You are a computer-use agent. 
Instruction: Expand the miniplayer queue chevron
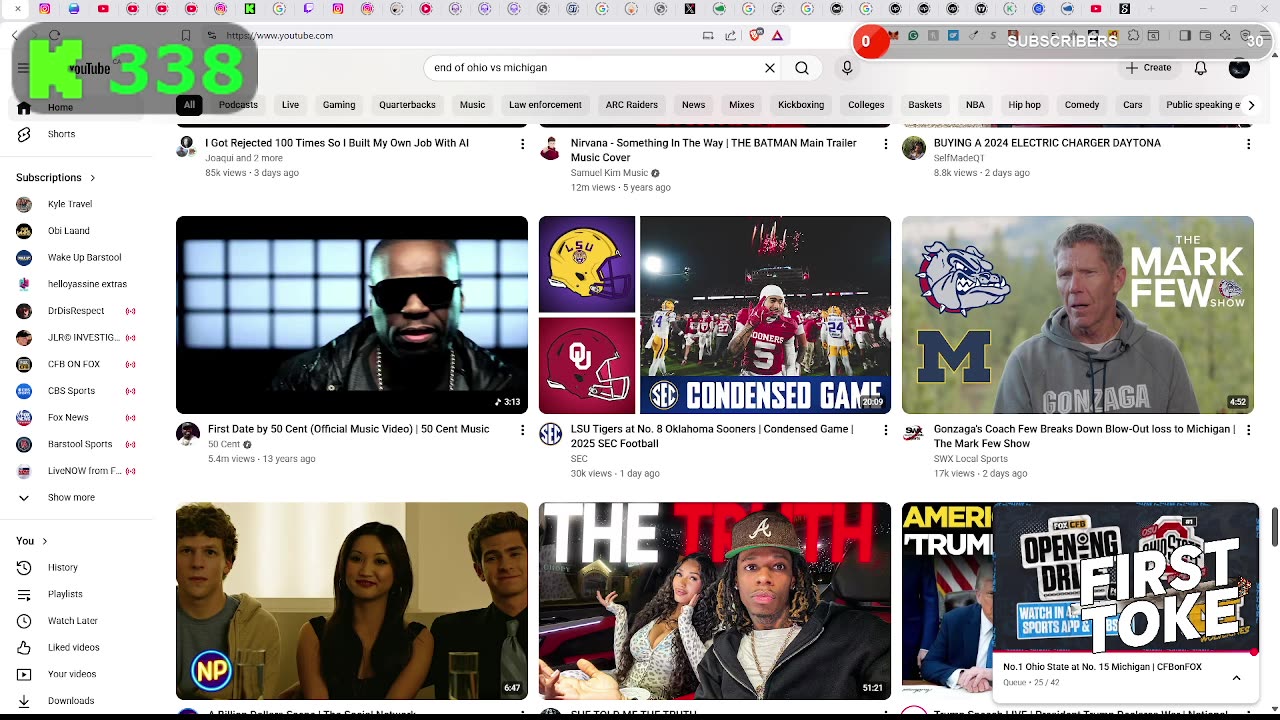[x=1236, y=678]
